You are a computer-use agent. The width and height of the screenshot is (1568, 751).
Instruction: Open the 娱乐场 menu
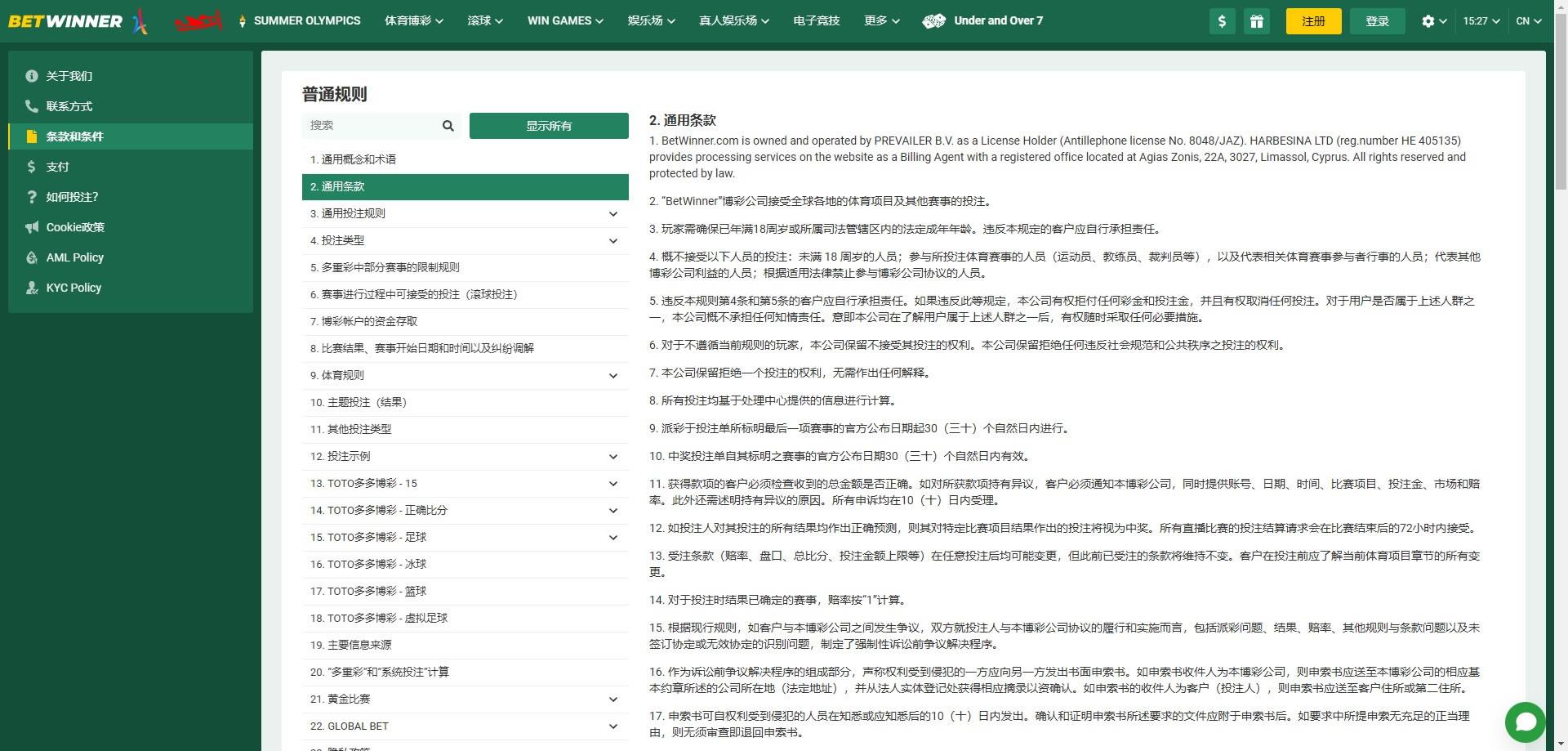coord(651,21)
